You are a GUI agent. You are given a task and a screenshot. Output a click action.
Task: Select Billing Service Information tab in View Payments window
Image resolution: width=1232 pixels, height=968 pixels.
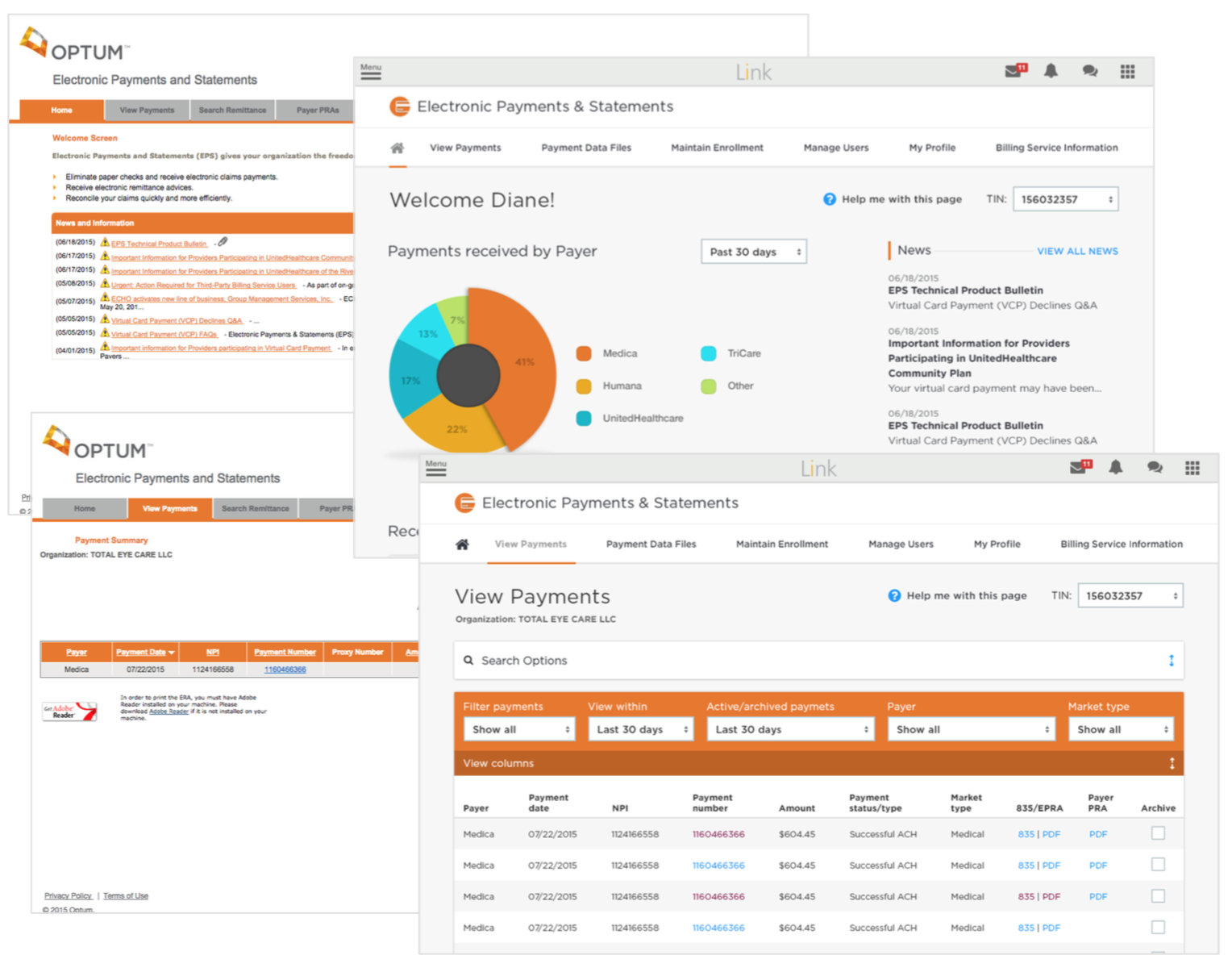(1122, 544)
